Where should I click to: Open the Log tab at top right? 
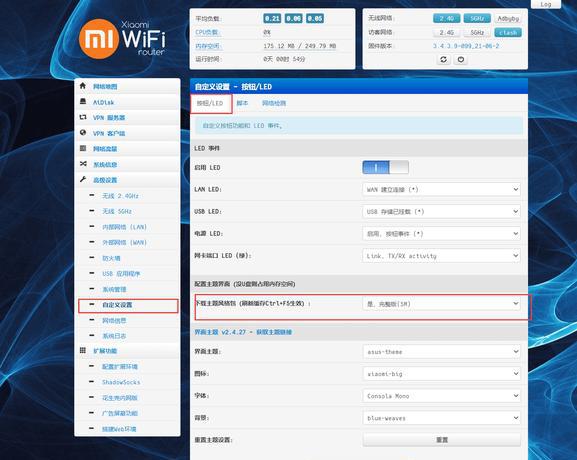coord(546,4)
